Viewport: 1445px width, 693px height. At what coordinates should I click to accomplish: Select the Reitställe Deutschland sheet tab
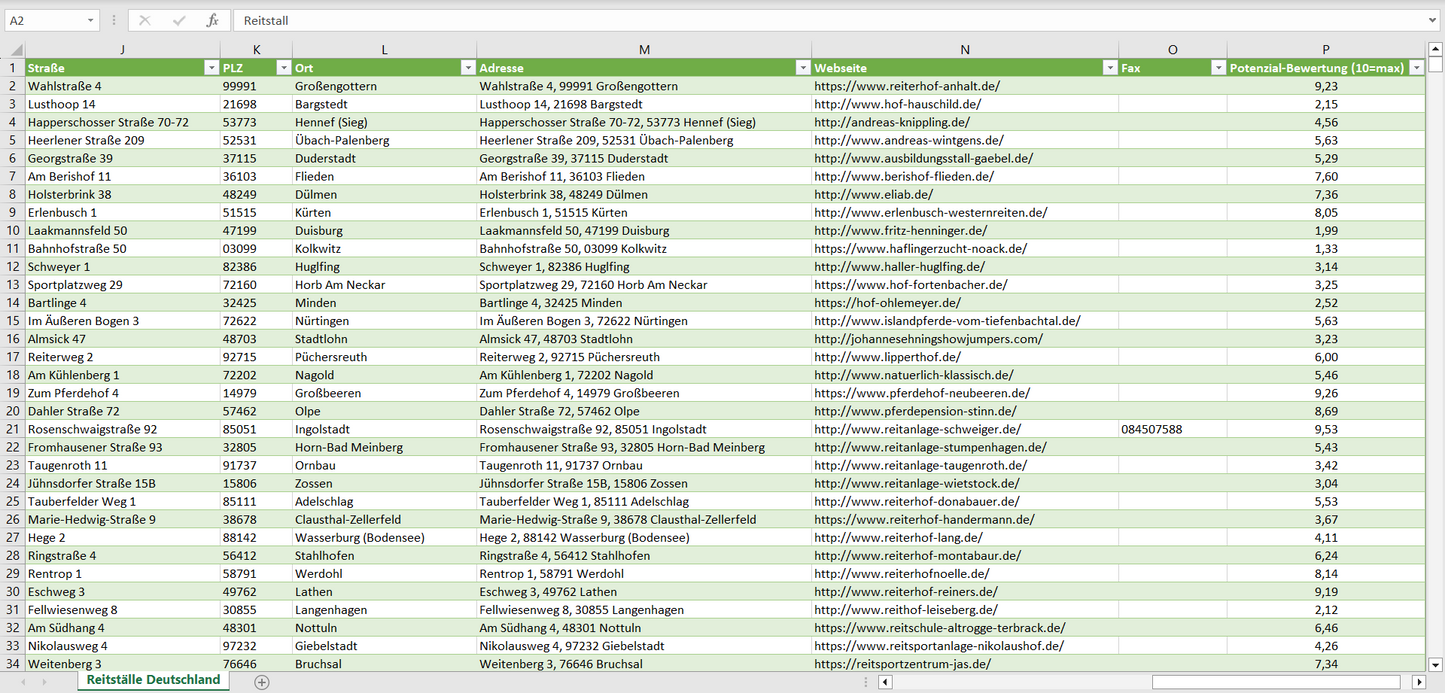[153, 680]
